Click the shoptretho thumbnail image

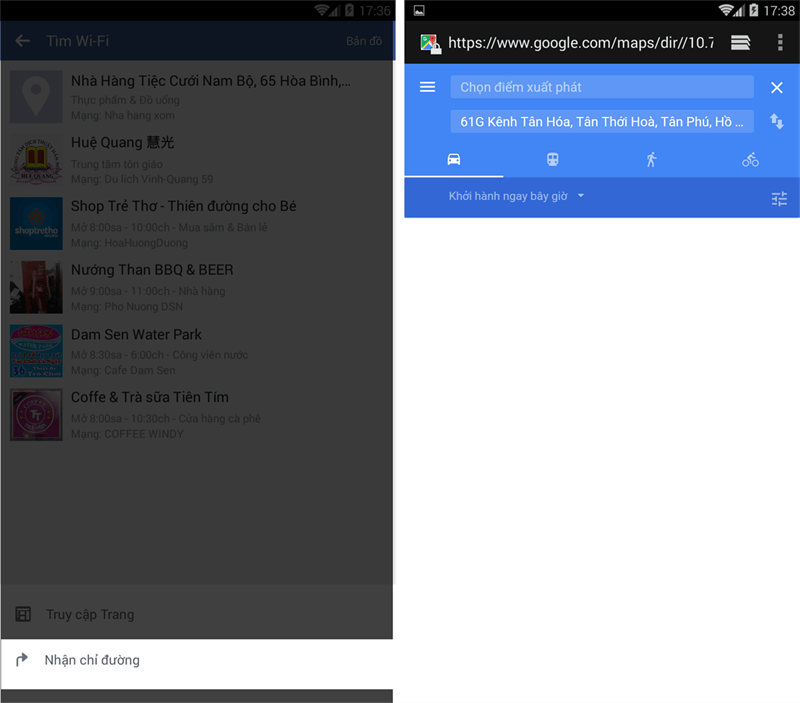(36, 223)
